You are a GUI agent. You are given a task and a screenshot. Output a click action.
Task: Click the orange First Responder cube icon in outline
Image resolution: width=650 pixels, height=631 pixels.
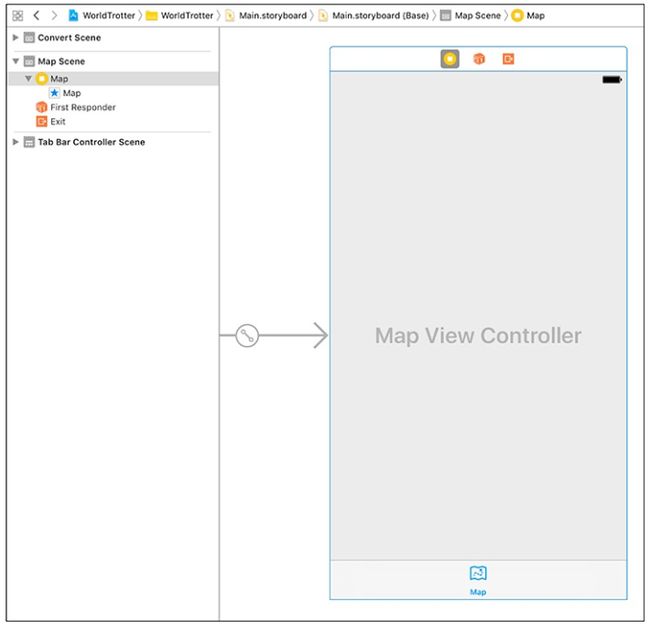(41, 107)
